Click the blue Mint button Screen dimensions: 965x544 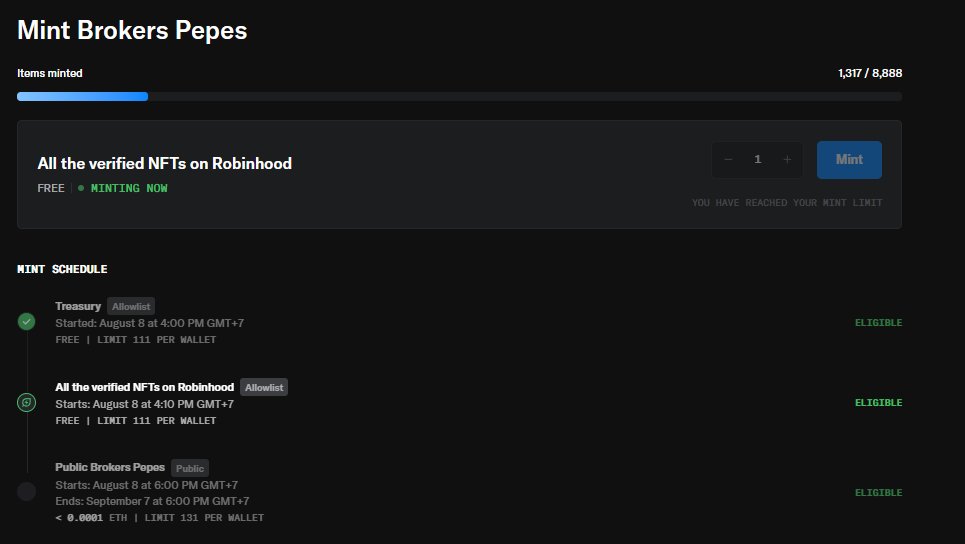coord(849,160)
